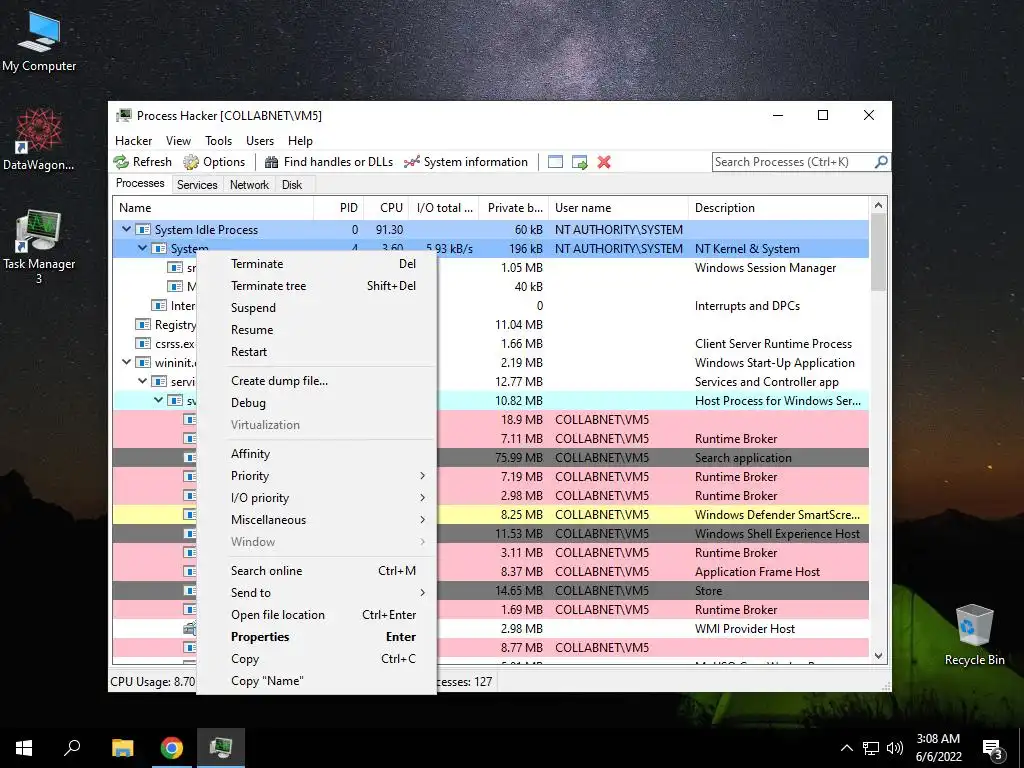Click the red X terminate window icon

[x=604, y=162]
